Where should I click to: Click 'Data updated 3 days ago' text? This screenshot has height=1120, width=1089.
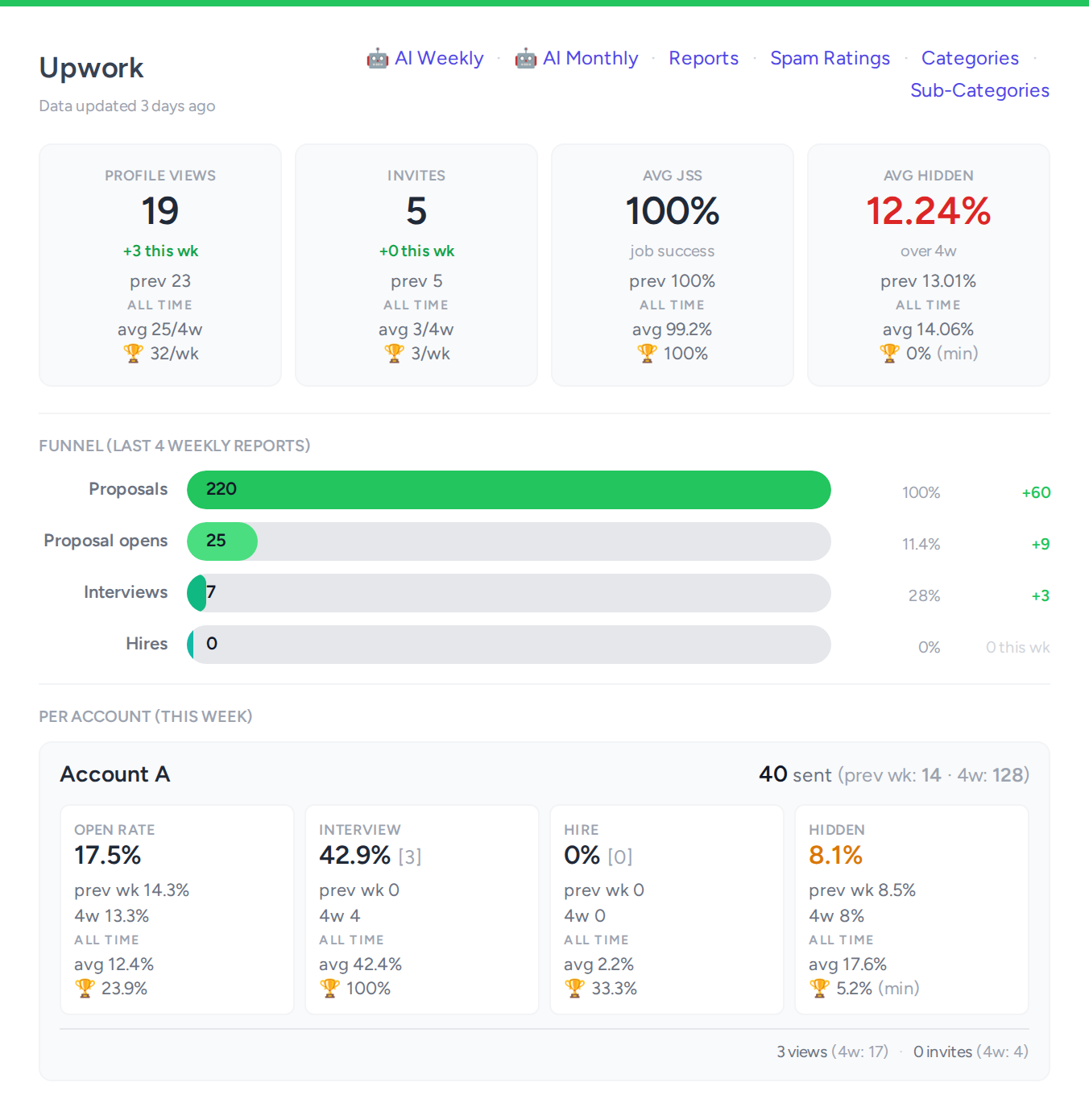127,106
